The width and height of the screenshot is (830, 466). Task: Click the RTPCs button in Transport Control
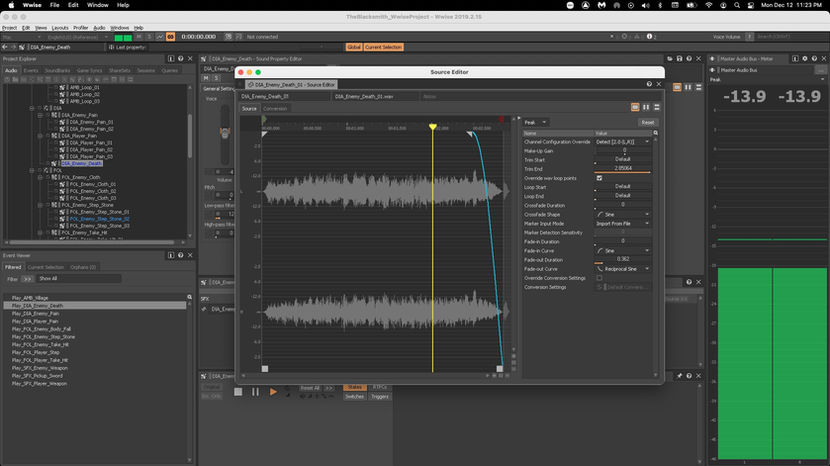[380, 388]
